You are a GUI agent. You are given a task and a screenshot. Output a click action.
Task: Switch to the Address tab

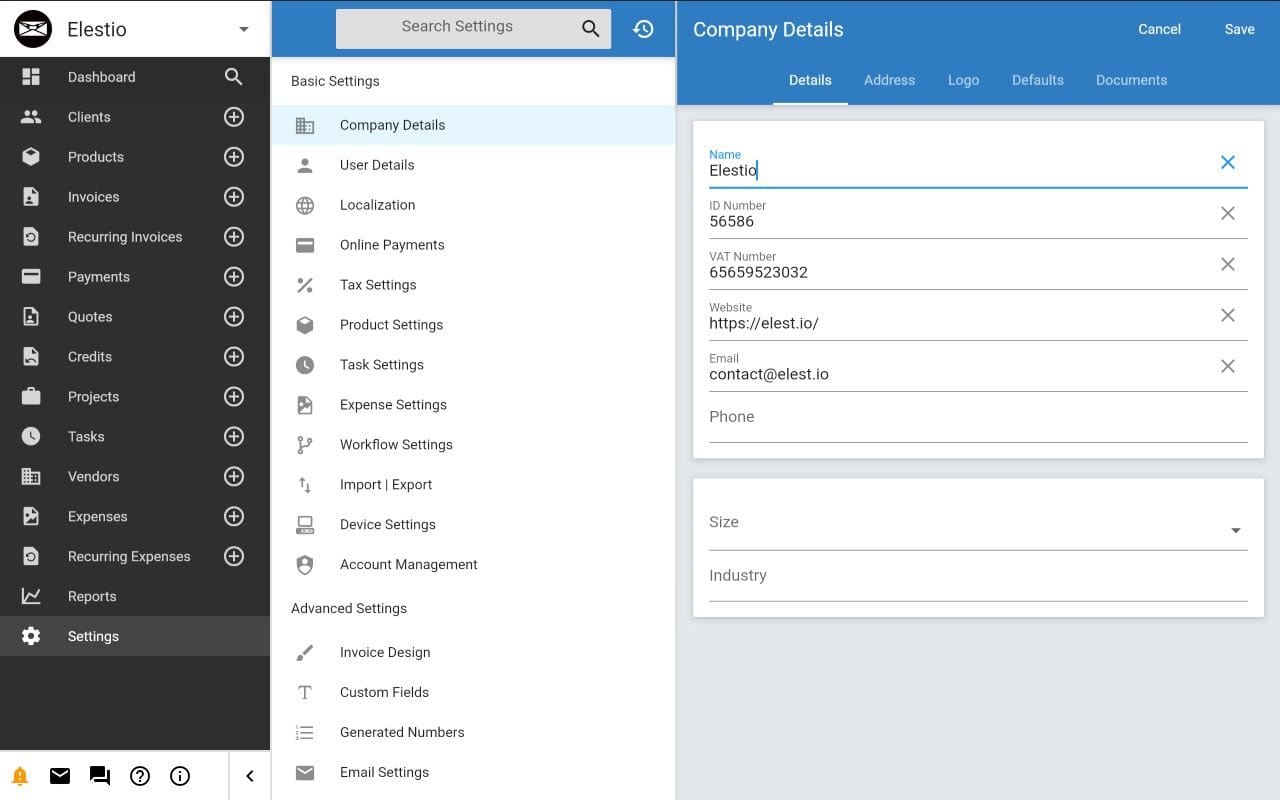[889, 80]
